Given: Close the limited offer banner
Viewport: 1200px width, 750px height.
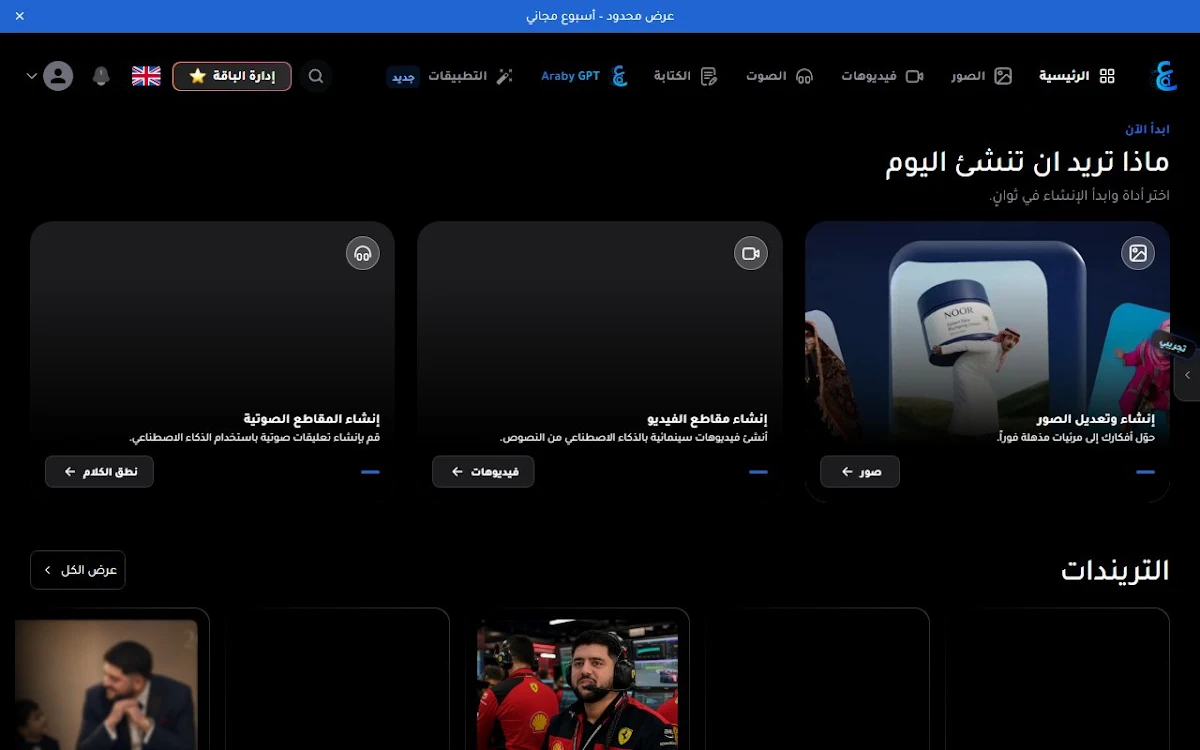Looking at the screenshot, I should point(19,16).
